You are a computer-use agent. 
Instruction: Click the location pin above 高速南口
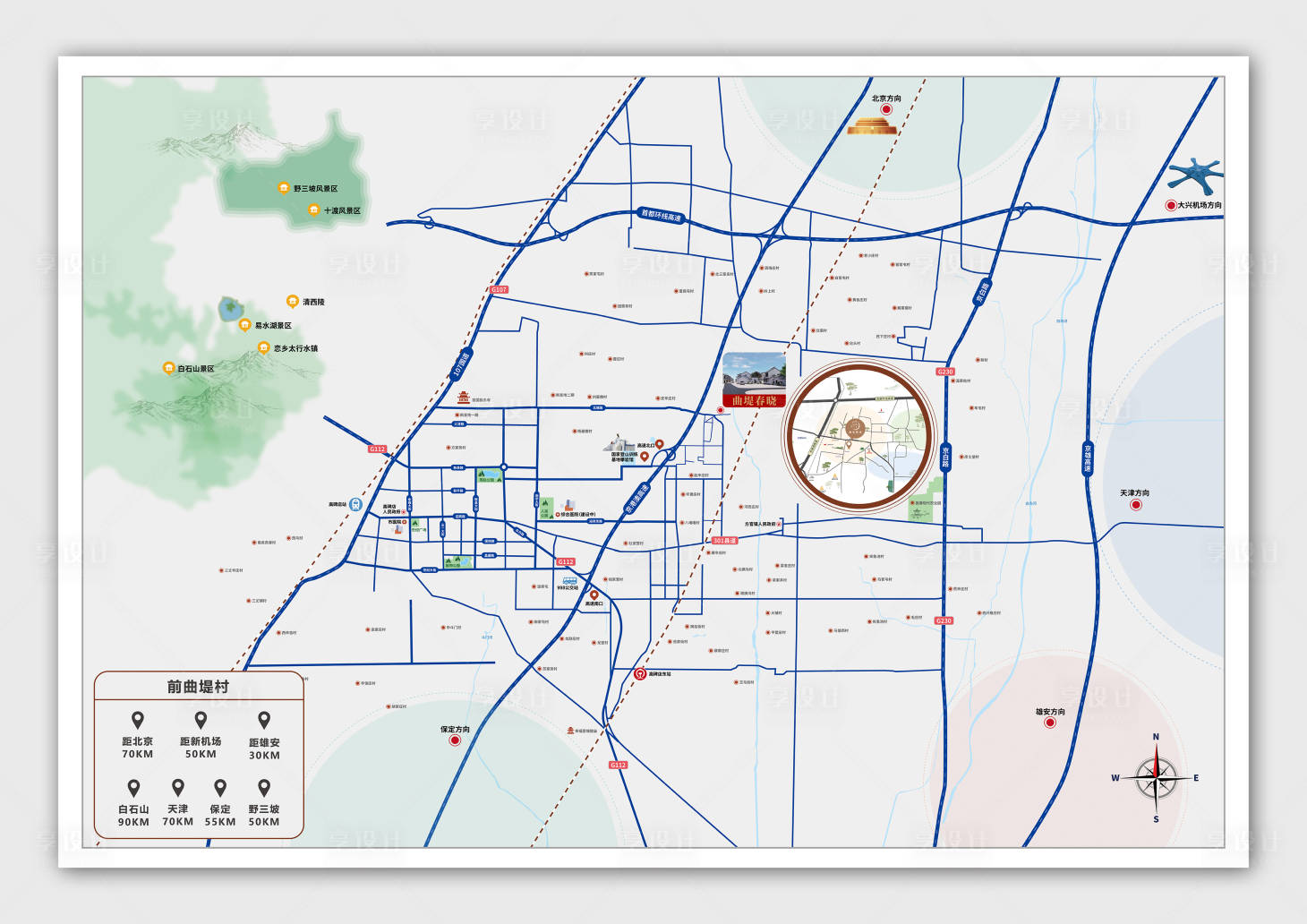594,595
